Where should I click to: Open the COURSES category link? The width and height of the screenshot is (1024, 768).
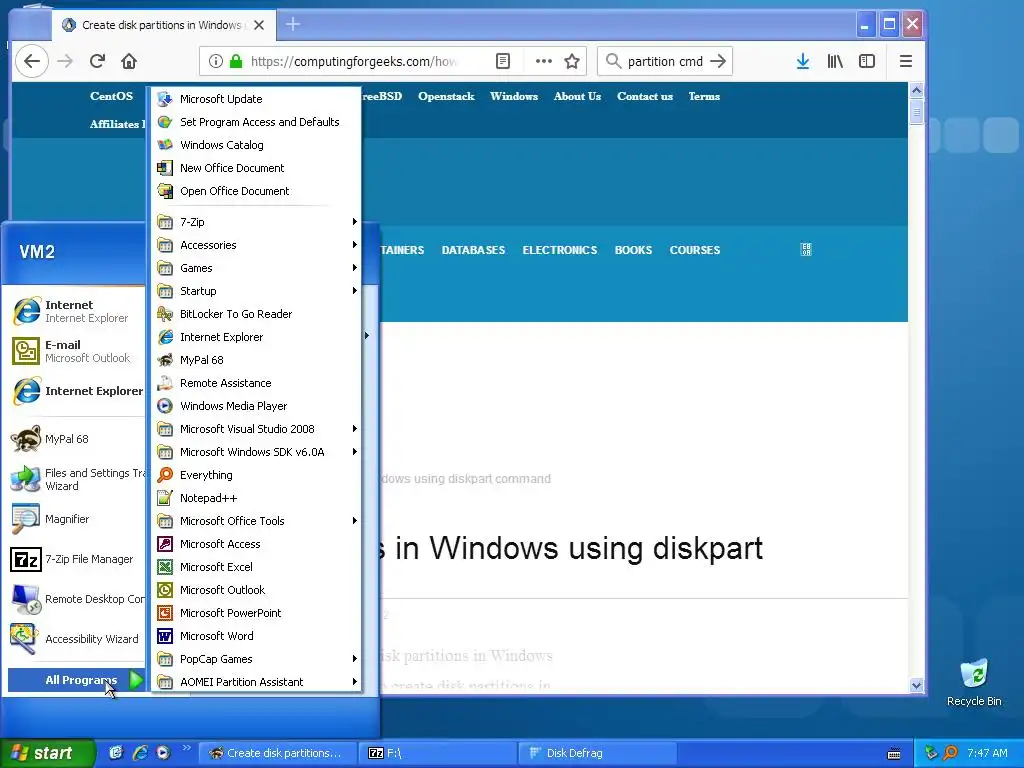(x=695, y=250)
